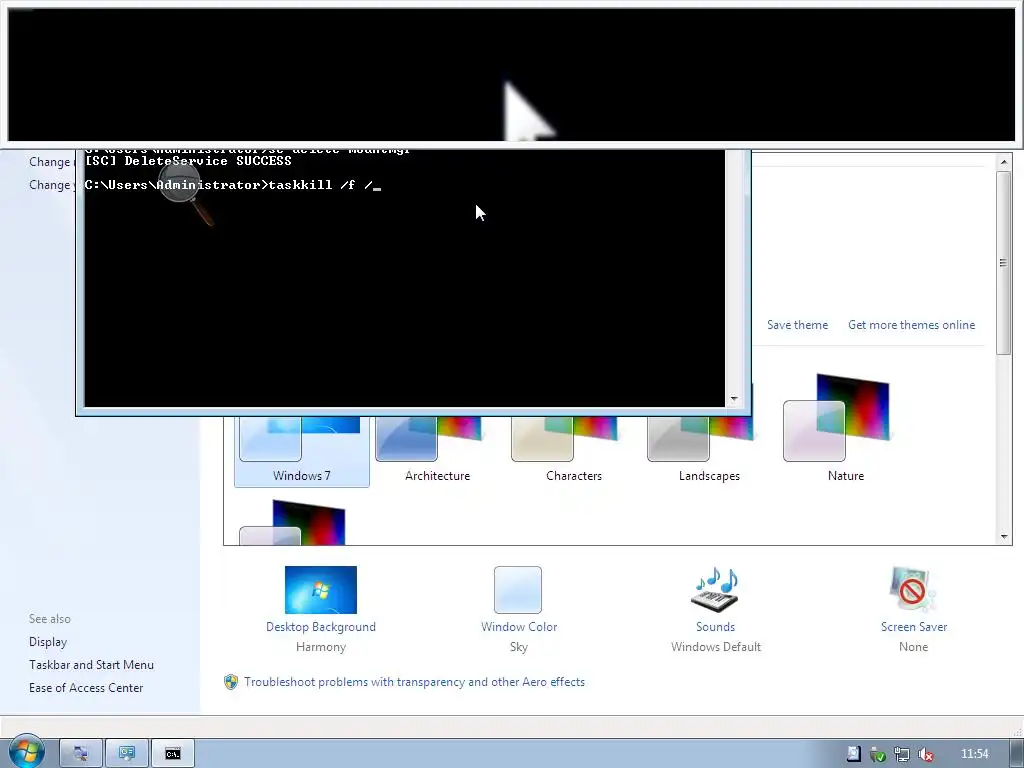The height and width of the screenshot is (768, 1024).
Task: Activate the Command Prompt taskbar button
Action: tap(172, 754)
